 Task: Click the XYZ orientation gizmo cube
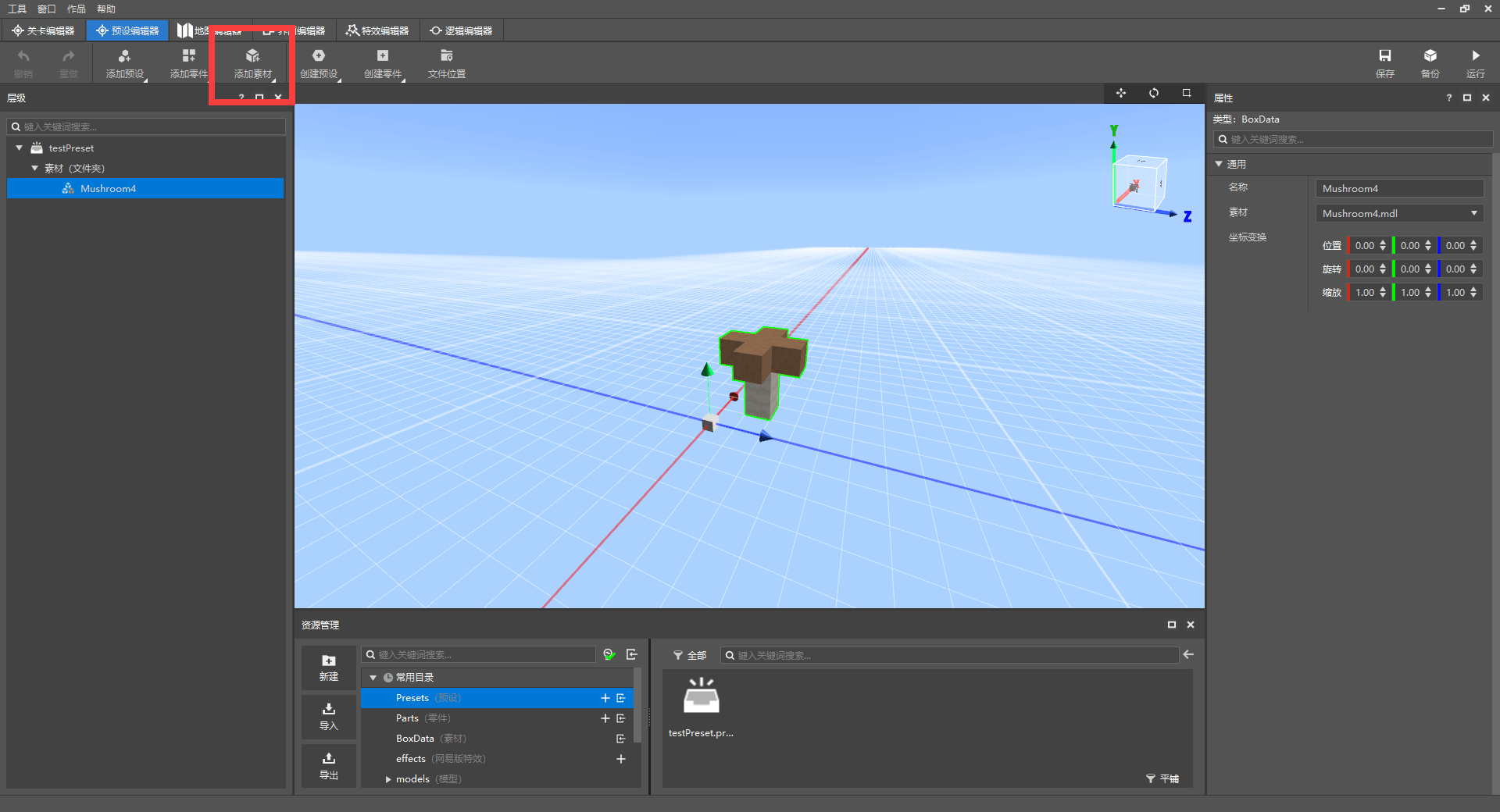point(1140,183)
